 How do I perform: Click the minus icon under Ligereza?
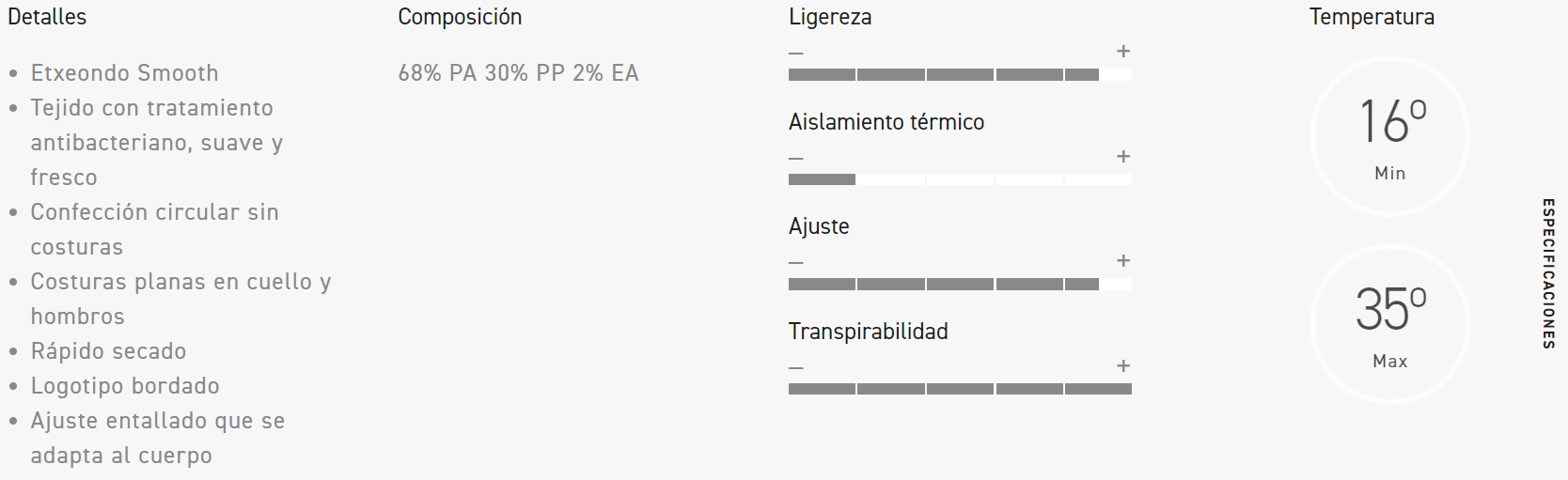(x=796, y=53)
